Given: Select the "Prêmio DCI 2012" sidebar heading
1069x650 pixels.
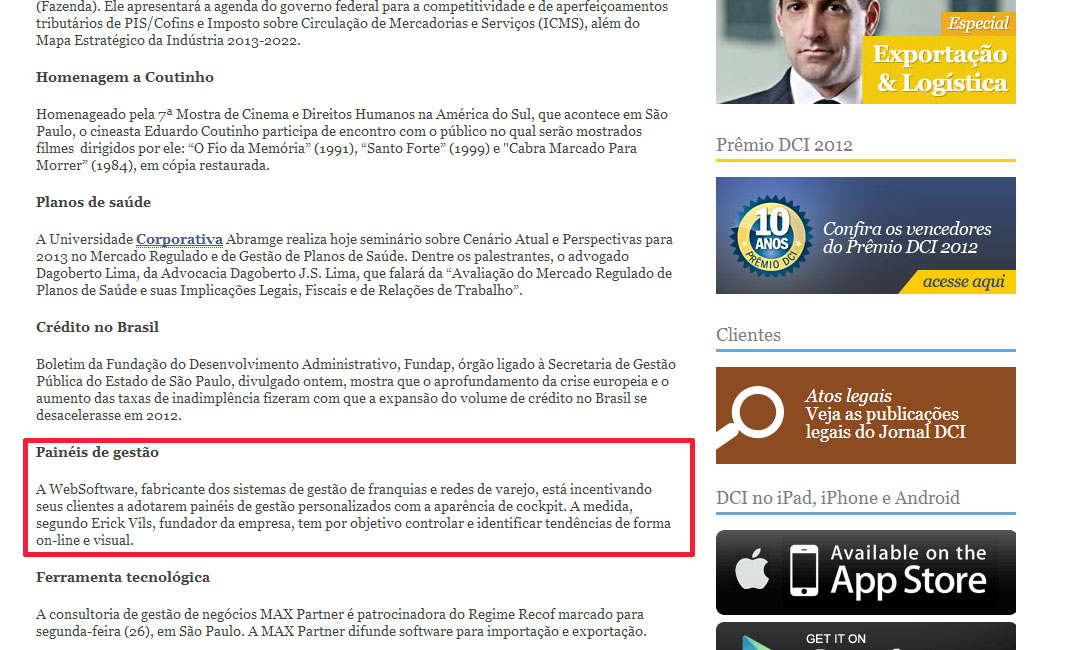Looking at the screenshot, I should click(784, 145).
